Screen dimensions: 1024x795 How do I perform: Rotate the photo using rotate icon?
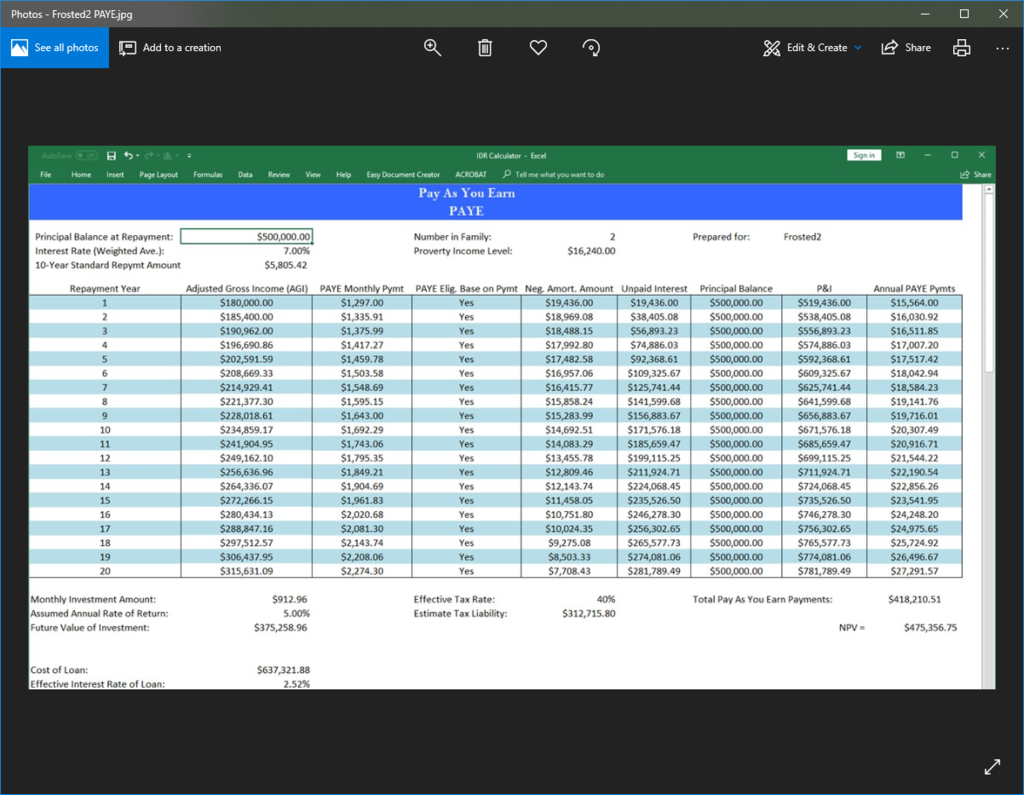[x=591, y=48]
